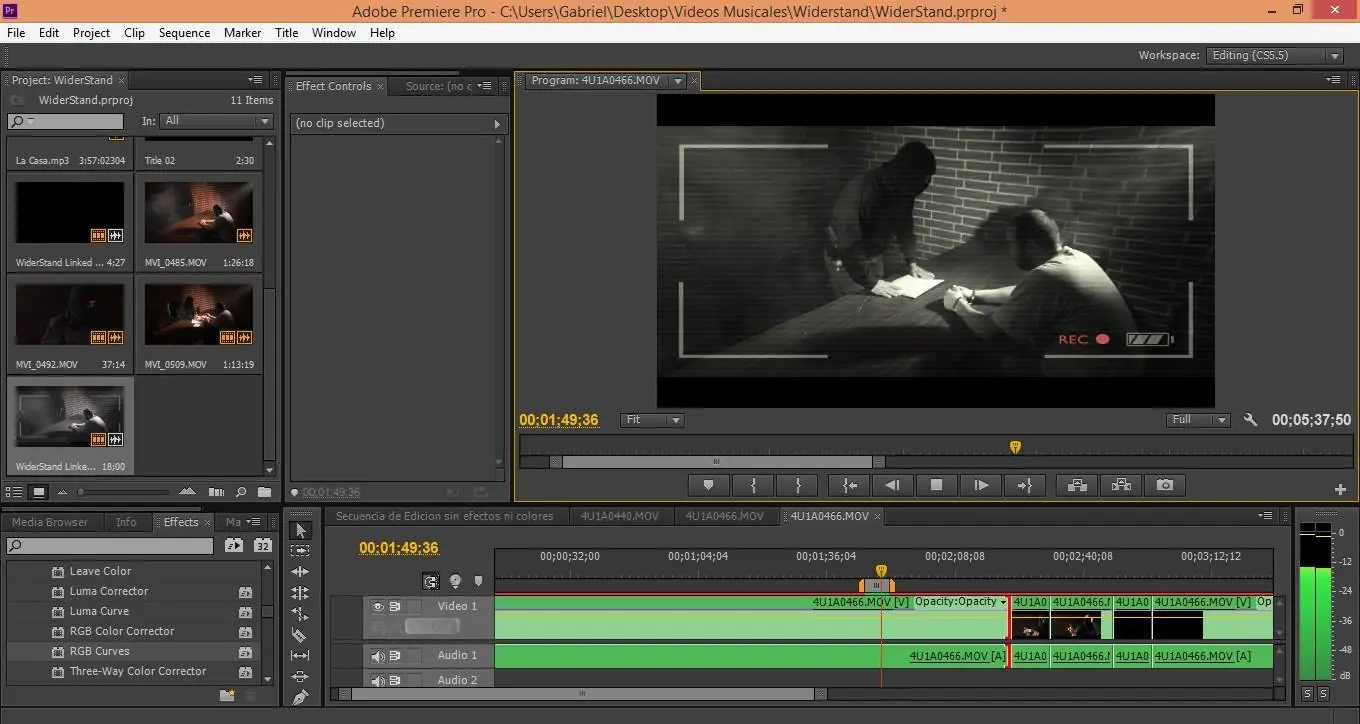Image resolution: width=1360 pixels, height=724 pixels.
Task: Select the Rate Stretch tool
Action: 301,614
